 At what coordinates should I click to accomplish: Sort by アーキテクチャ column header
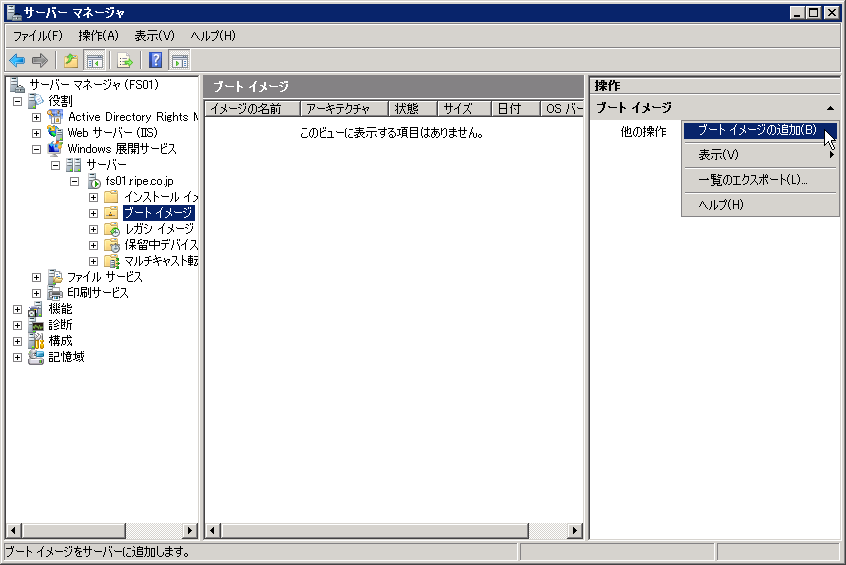tap(344, 108)
